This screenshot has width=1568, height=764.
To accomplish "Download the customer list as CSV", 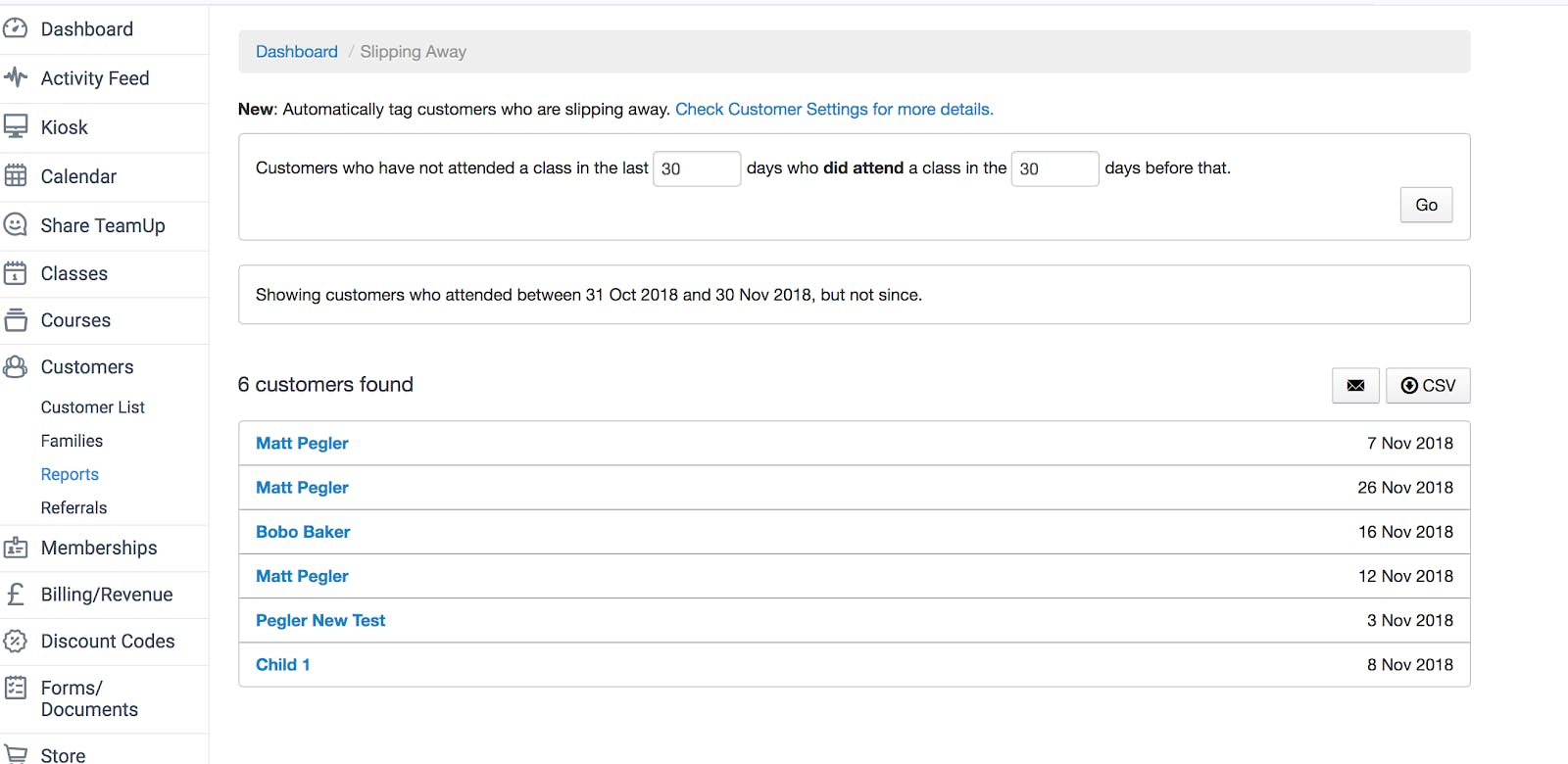I will click(1428, 385).
